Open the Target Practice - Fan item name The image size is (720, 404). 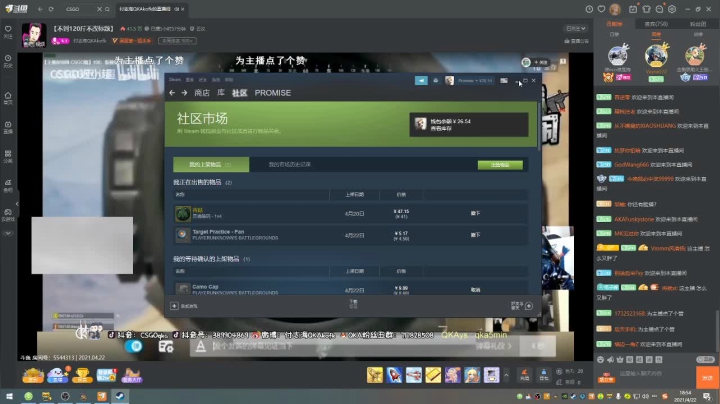(x=218, y=232)
